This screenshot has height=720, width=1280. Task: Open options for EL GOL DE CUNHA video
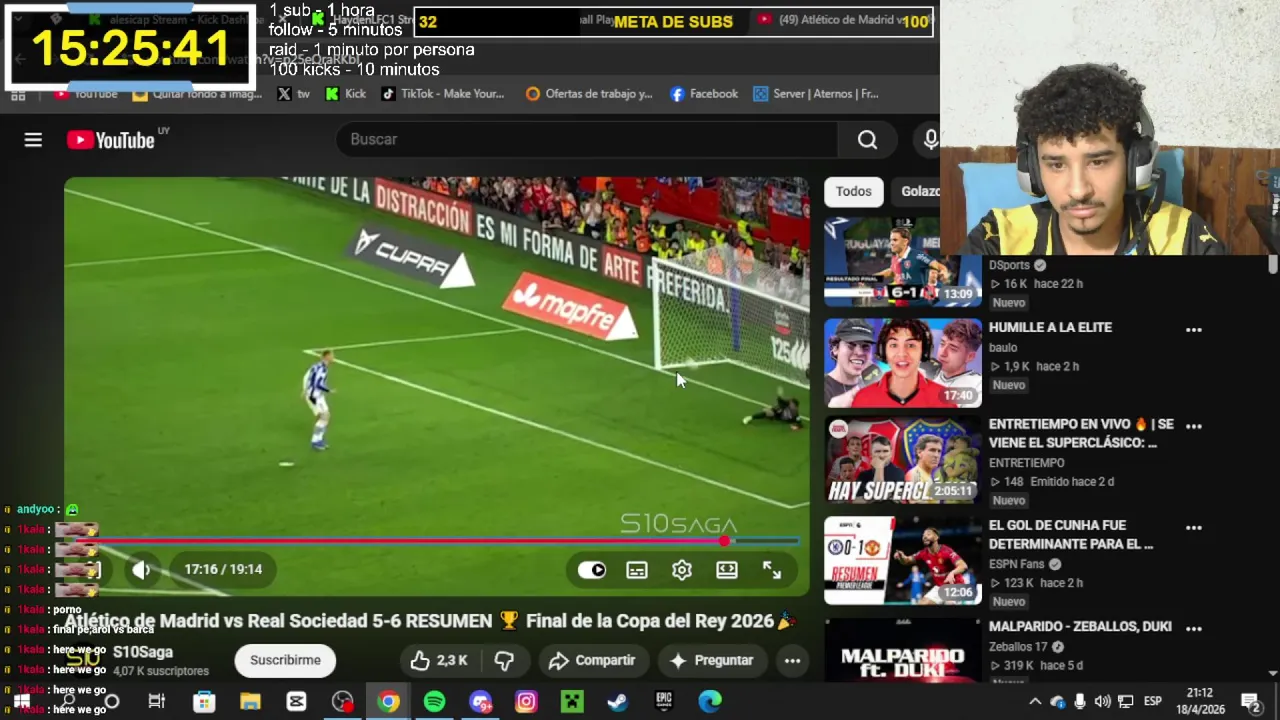point(1193,527)
